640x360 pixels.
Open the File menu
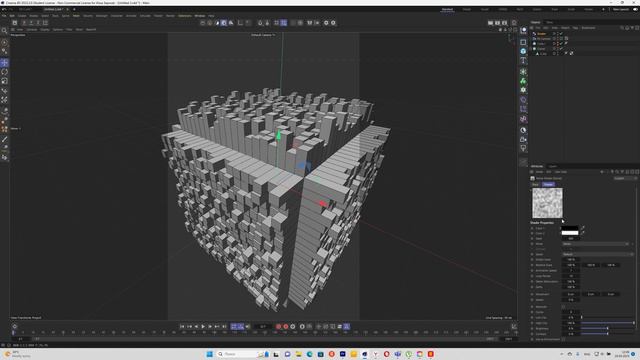coord(4,16)
